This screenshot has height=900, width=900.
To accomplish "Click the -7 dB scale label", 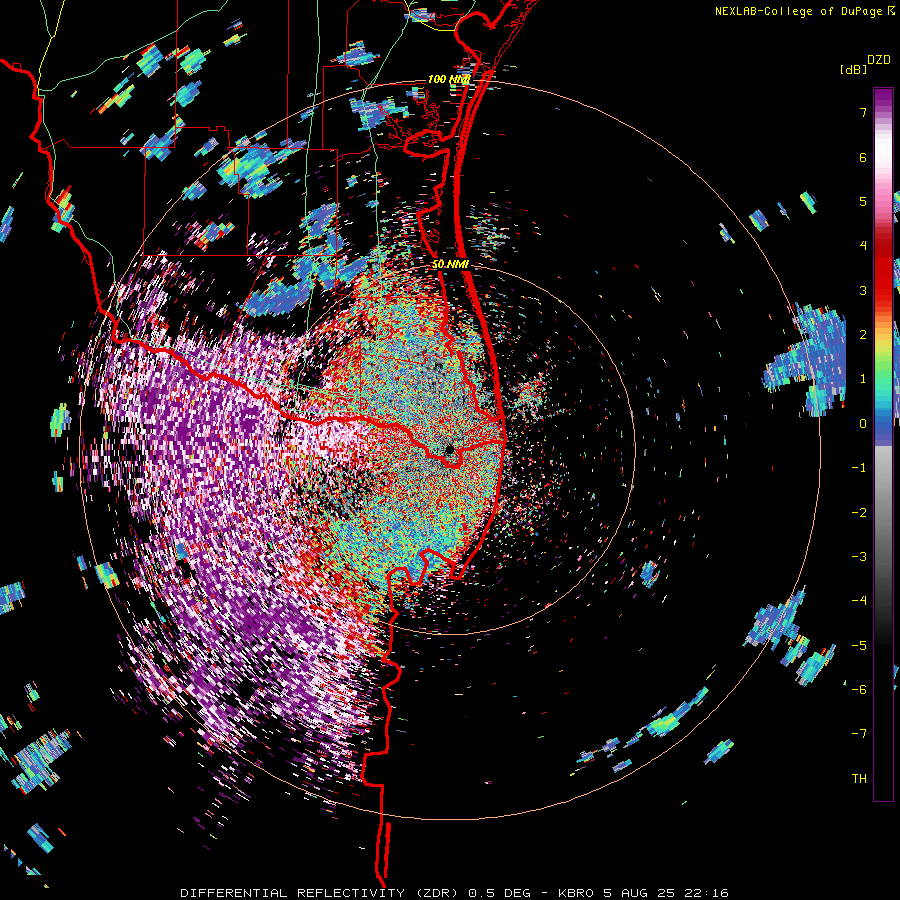I will click(859, 734).
